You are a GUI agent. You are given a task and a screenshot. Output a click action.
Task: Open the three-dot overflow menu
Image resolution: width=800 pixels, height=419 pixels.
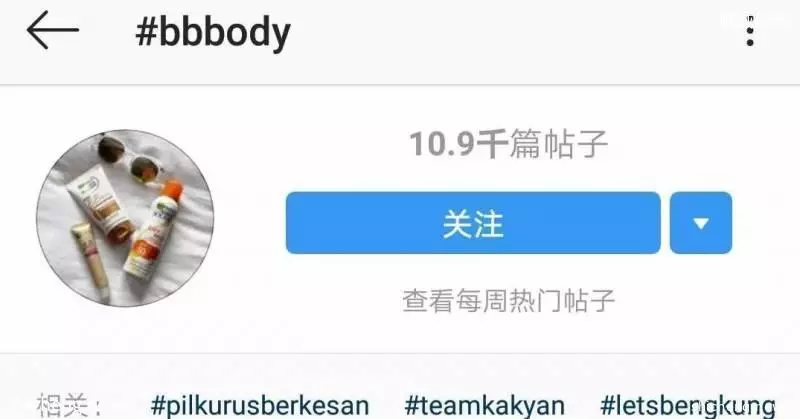tap(749, 31)
